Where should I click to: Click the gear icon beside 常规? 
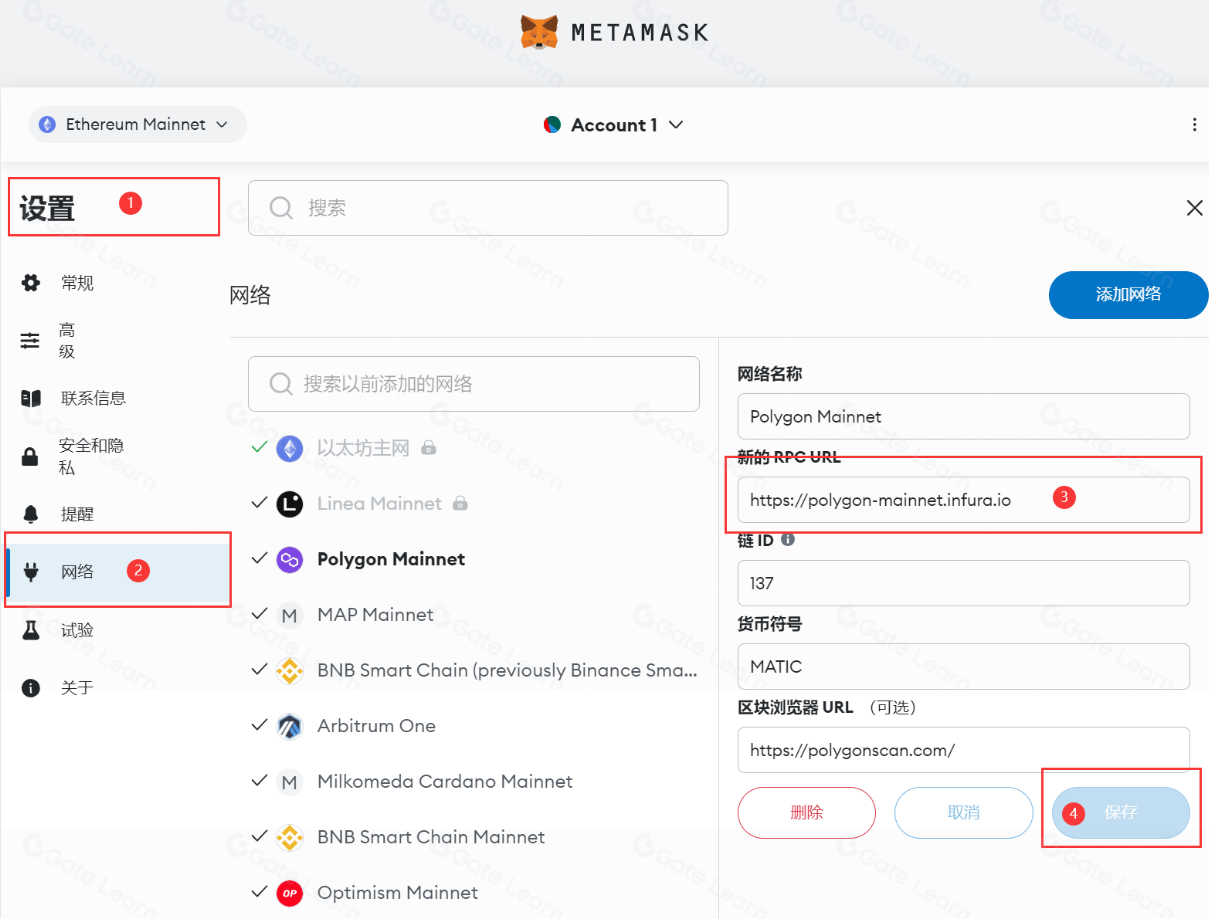point(31,283)
